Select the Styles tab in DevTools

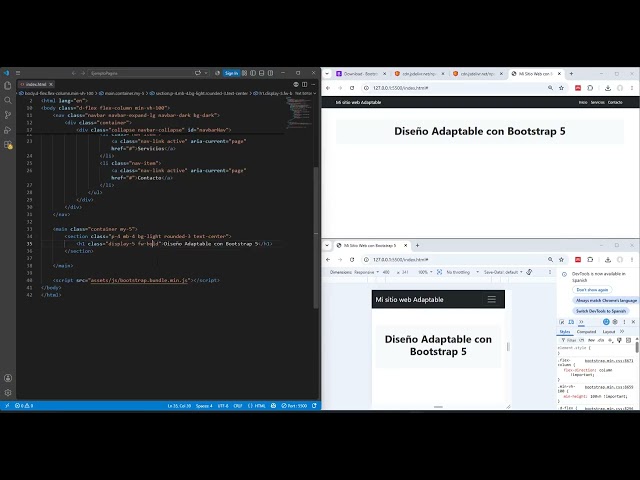(564, 331)
